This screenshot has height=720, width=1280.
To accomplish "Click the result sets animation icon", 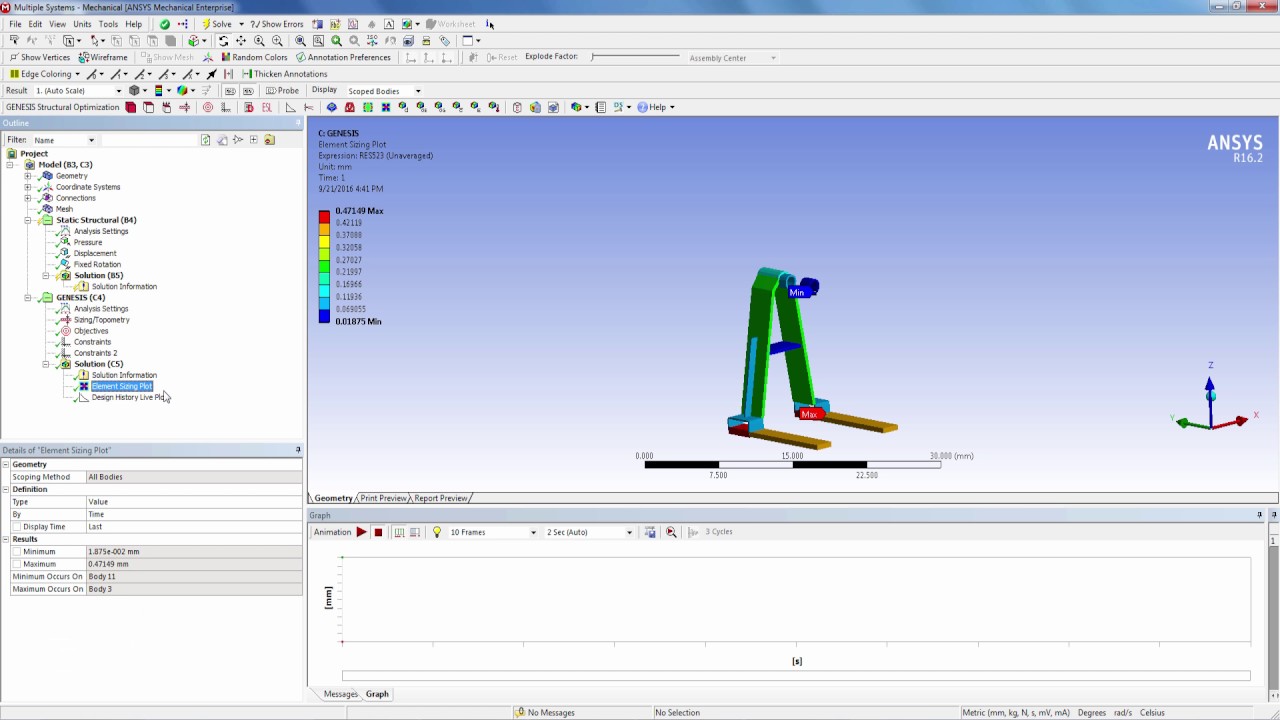I will (x=415, y=532).
